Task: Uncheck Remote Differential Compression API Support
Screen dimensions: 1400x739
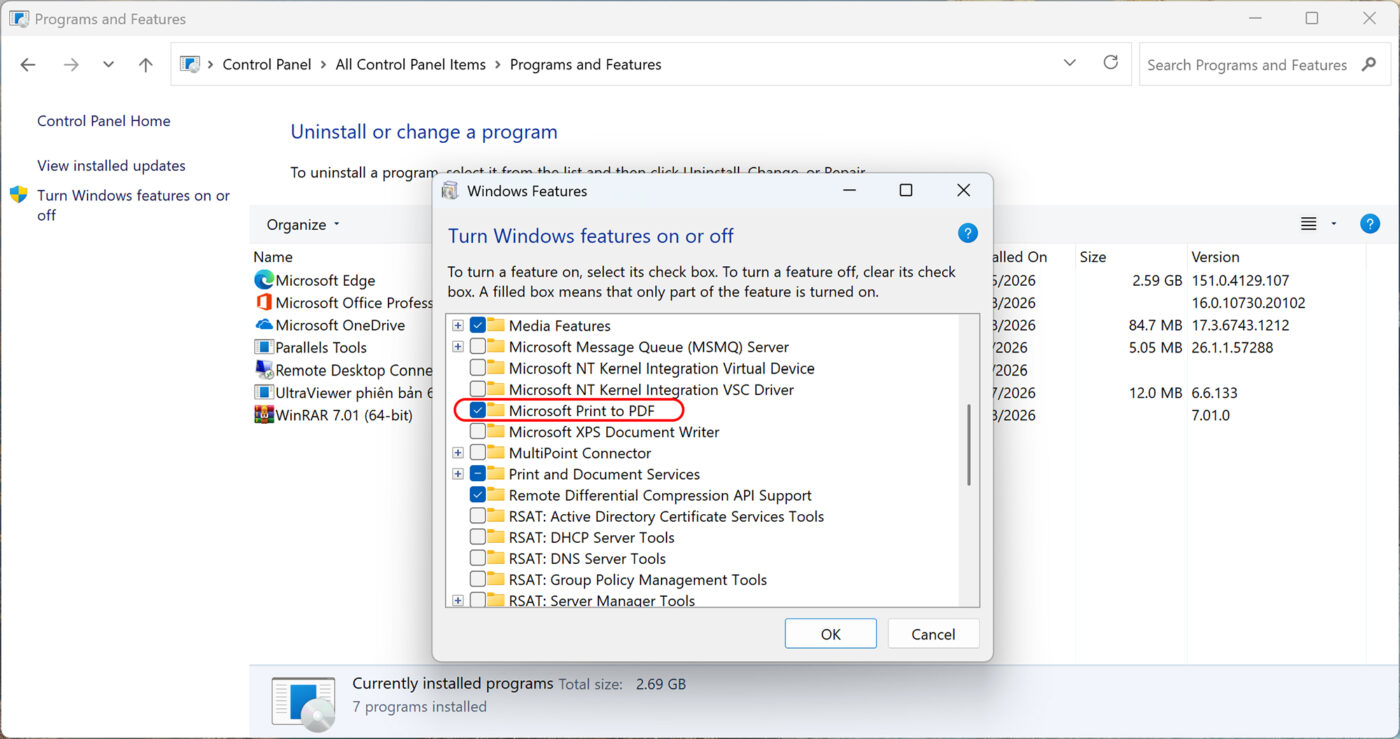Action: point(478,495)
